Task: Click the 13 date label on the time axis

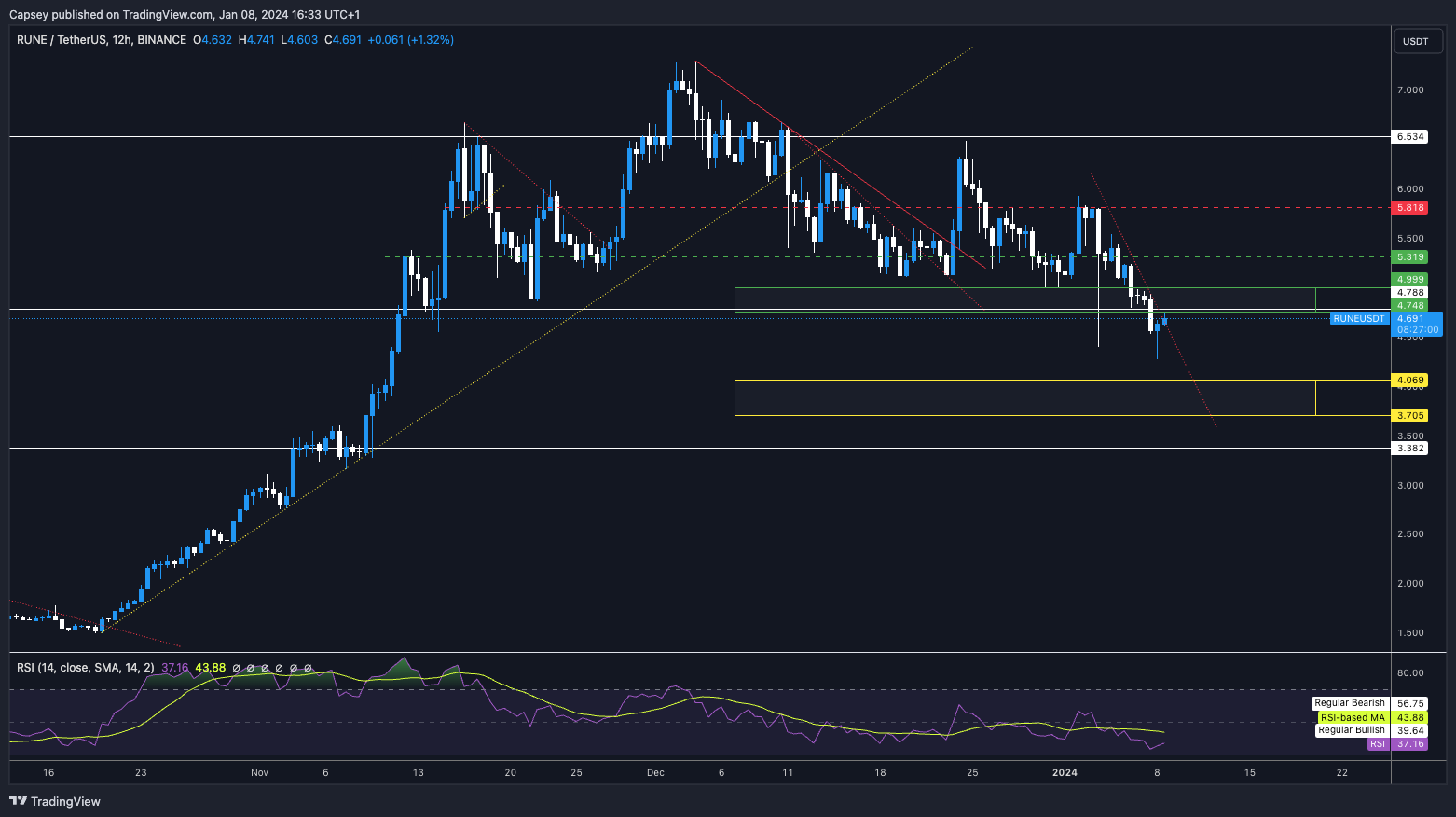Action: point(419,773)
